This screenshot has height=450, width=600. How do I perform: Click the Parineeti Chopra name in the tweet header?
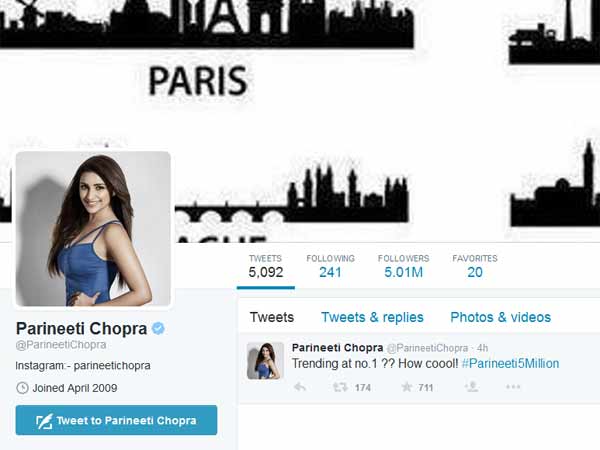[x=337, y=347]
